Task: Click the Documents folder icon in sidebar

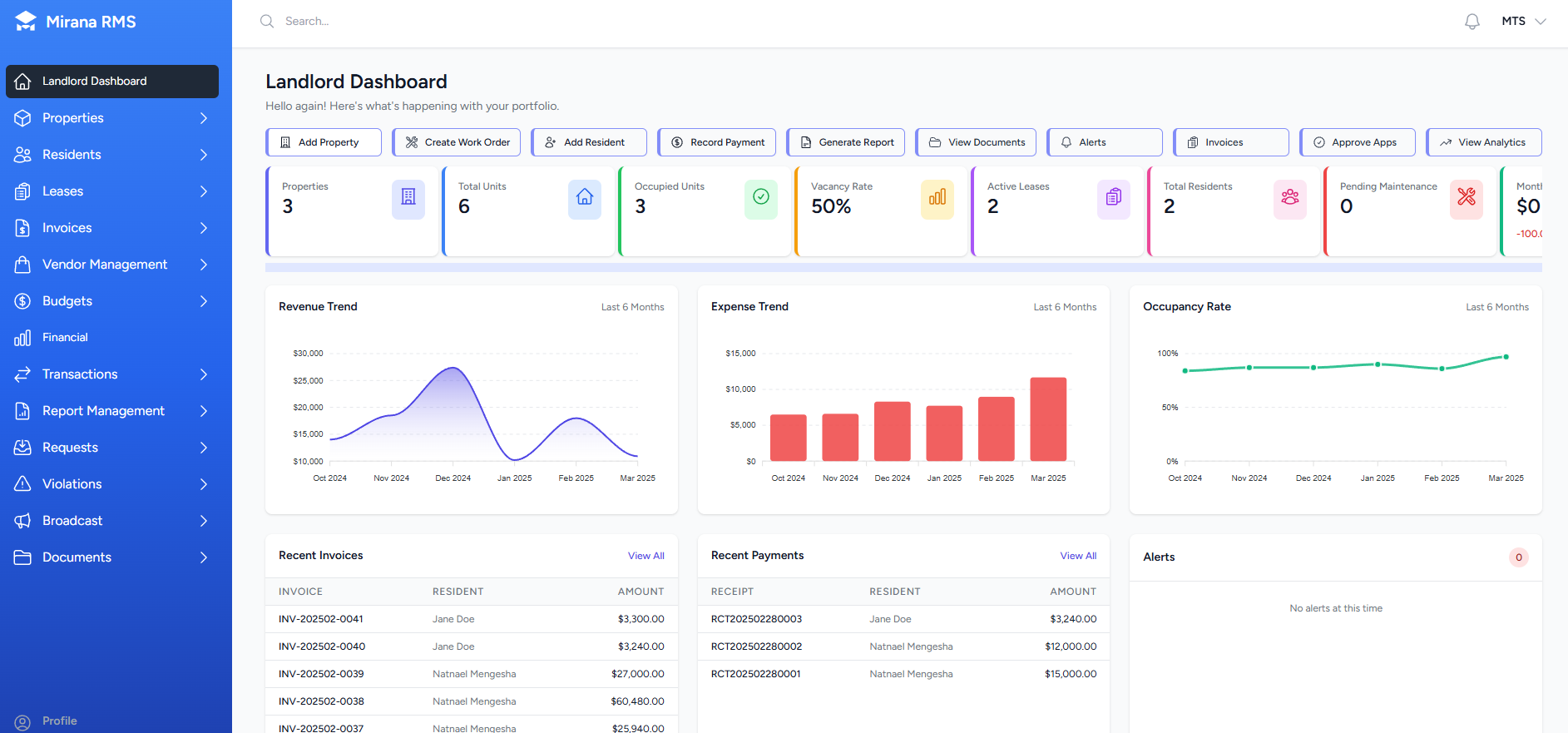Action: tap(22, 557)
